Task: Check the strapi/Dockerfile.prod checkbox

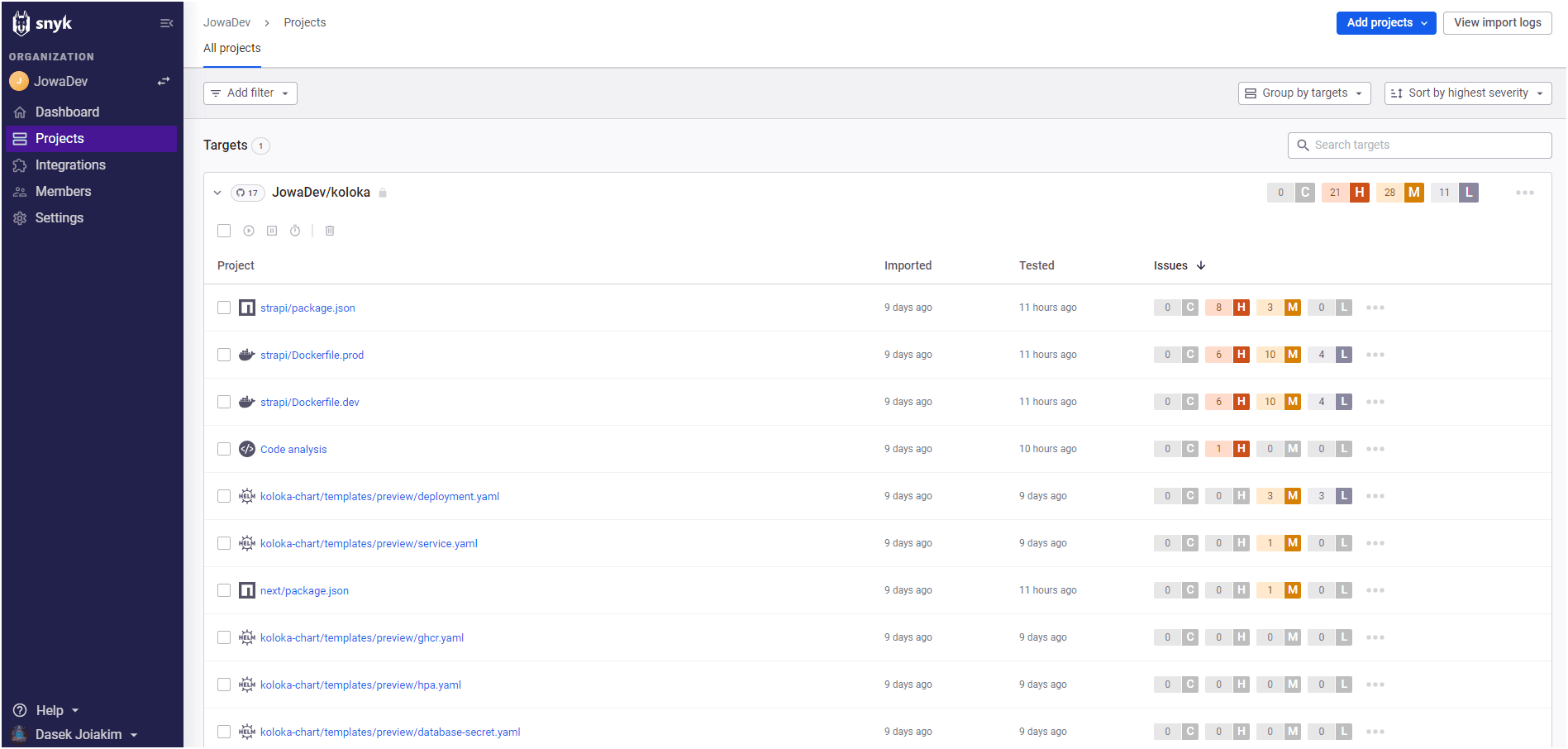Action: tap(224, 355)
